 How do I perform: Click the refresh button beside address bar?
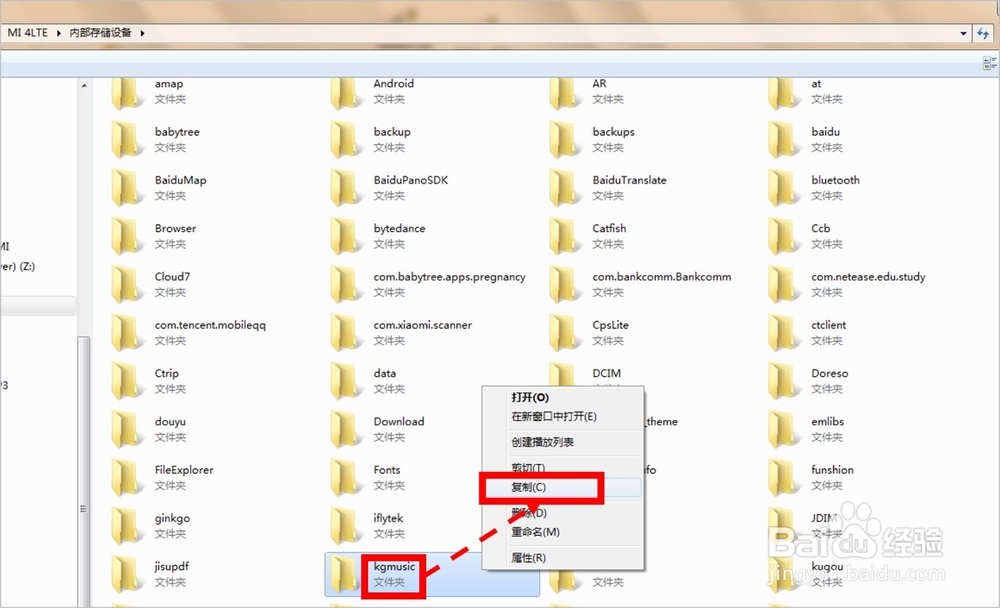983,33
